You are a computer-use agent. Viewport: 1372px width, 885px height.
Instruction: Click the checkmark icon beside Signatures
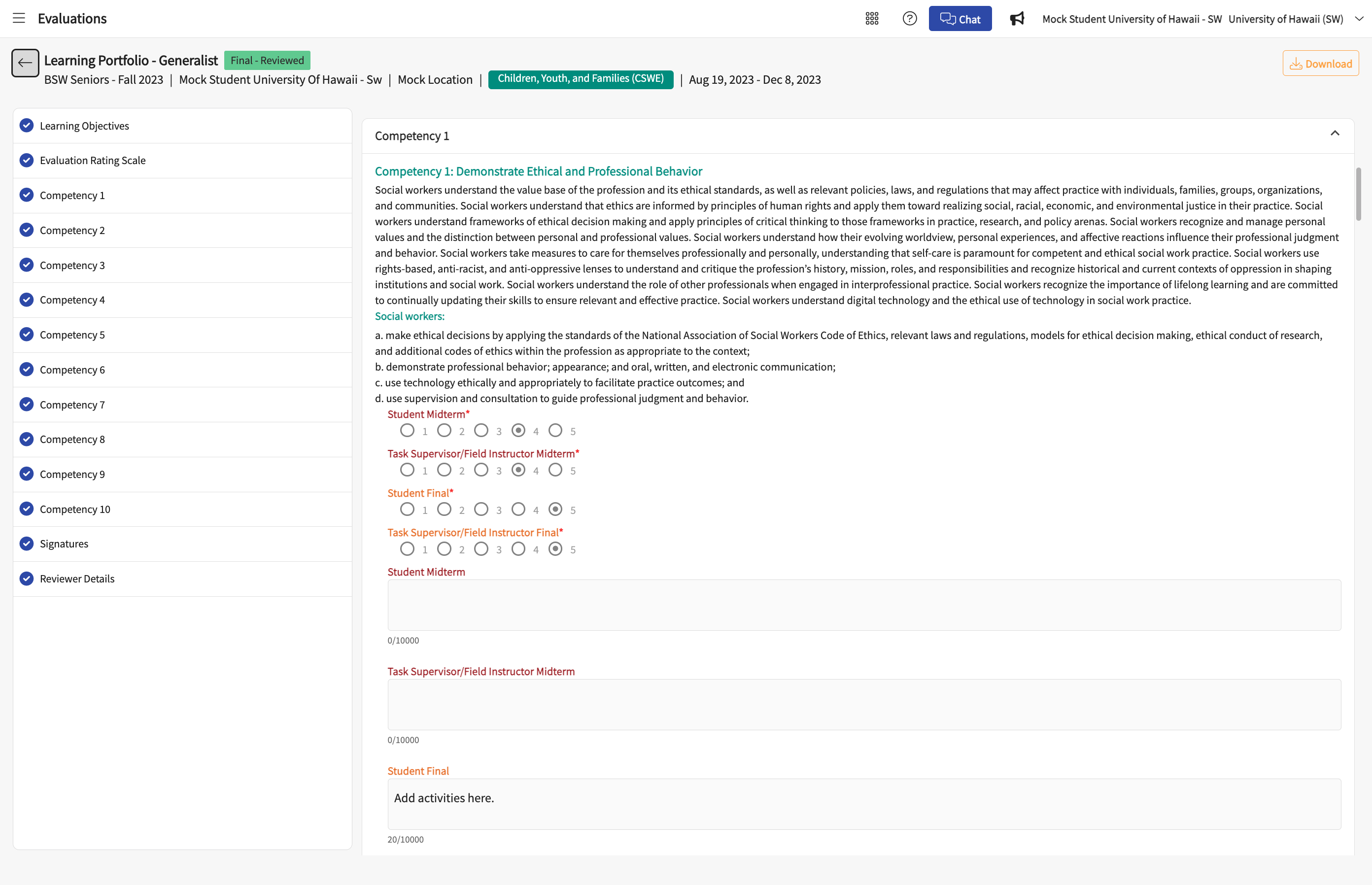coord(27,543)
